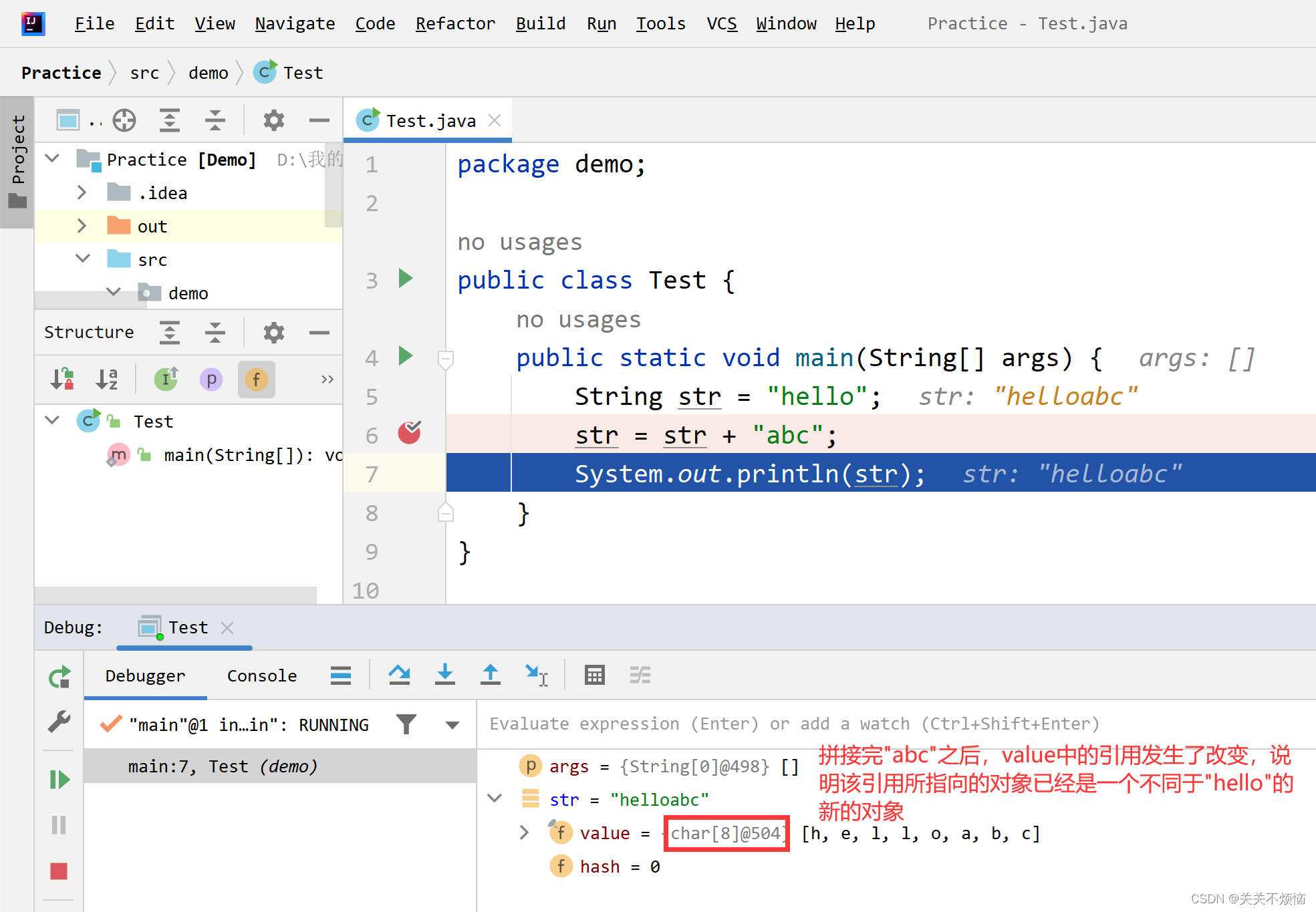Click Resume Program green icon
This screenshot has height=912, width=1316.
(59, 779)
